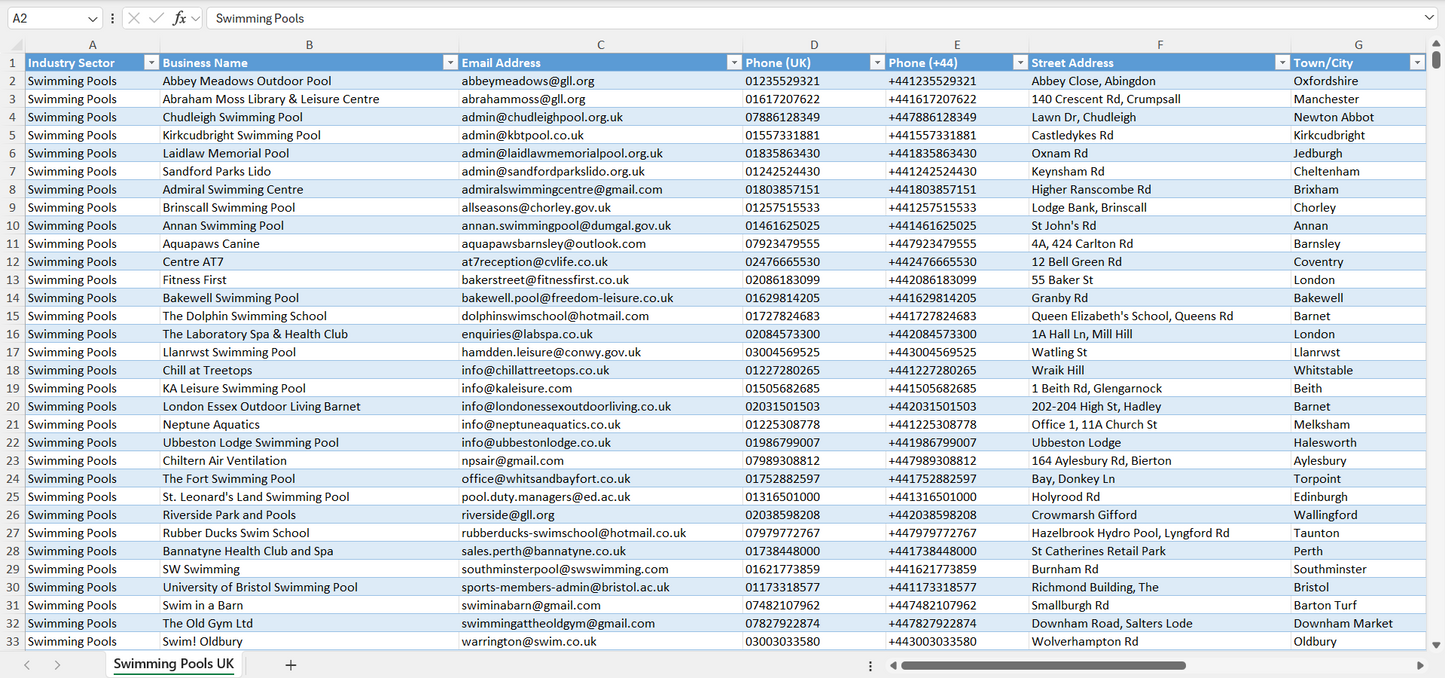Expand the formula bar chevron
Viewport: 1445px width, 678px height.
pos(1429,18)
